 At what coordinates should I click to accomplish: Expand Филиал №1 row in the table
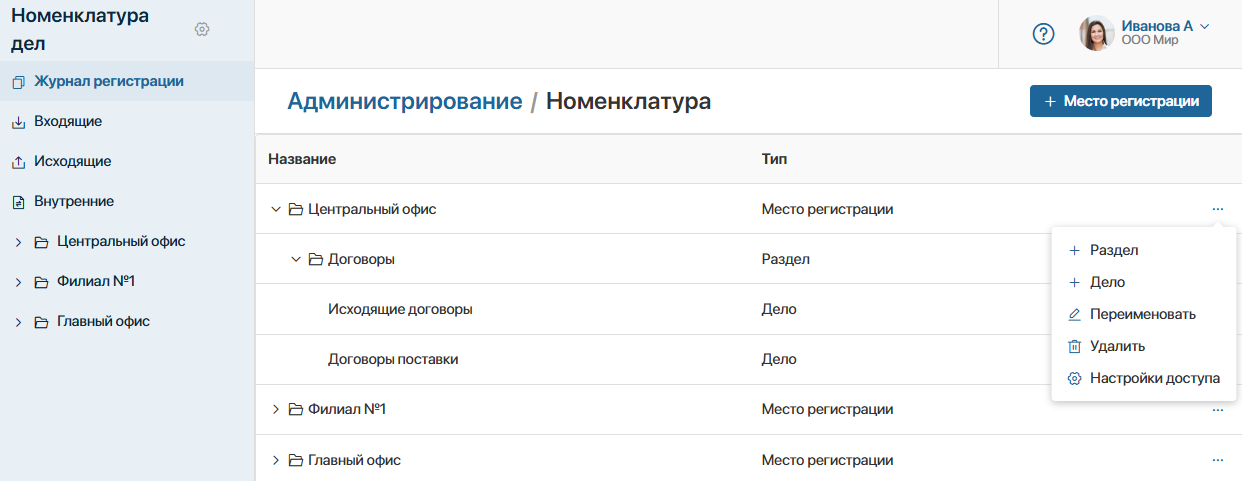pos(276,409)
